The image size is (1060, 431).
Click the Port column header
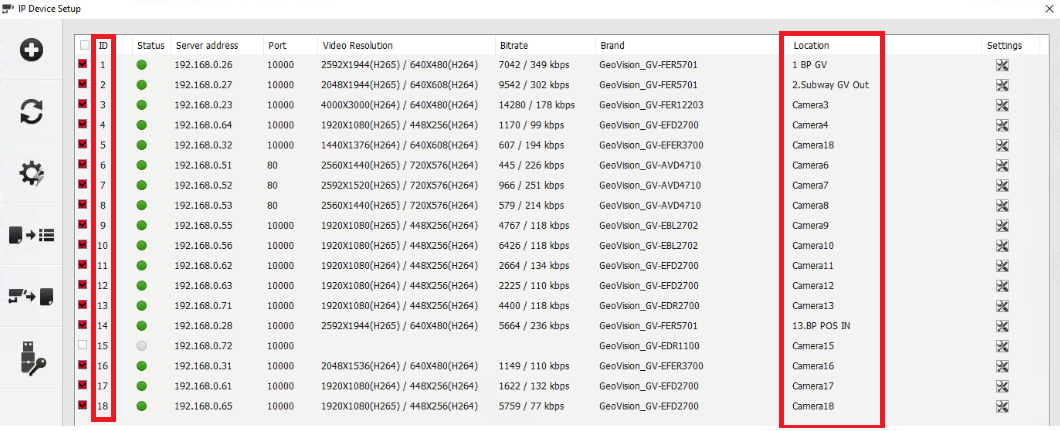277,45
